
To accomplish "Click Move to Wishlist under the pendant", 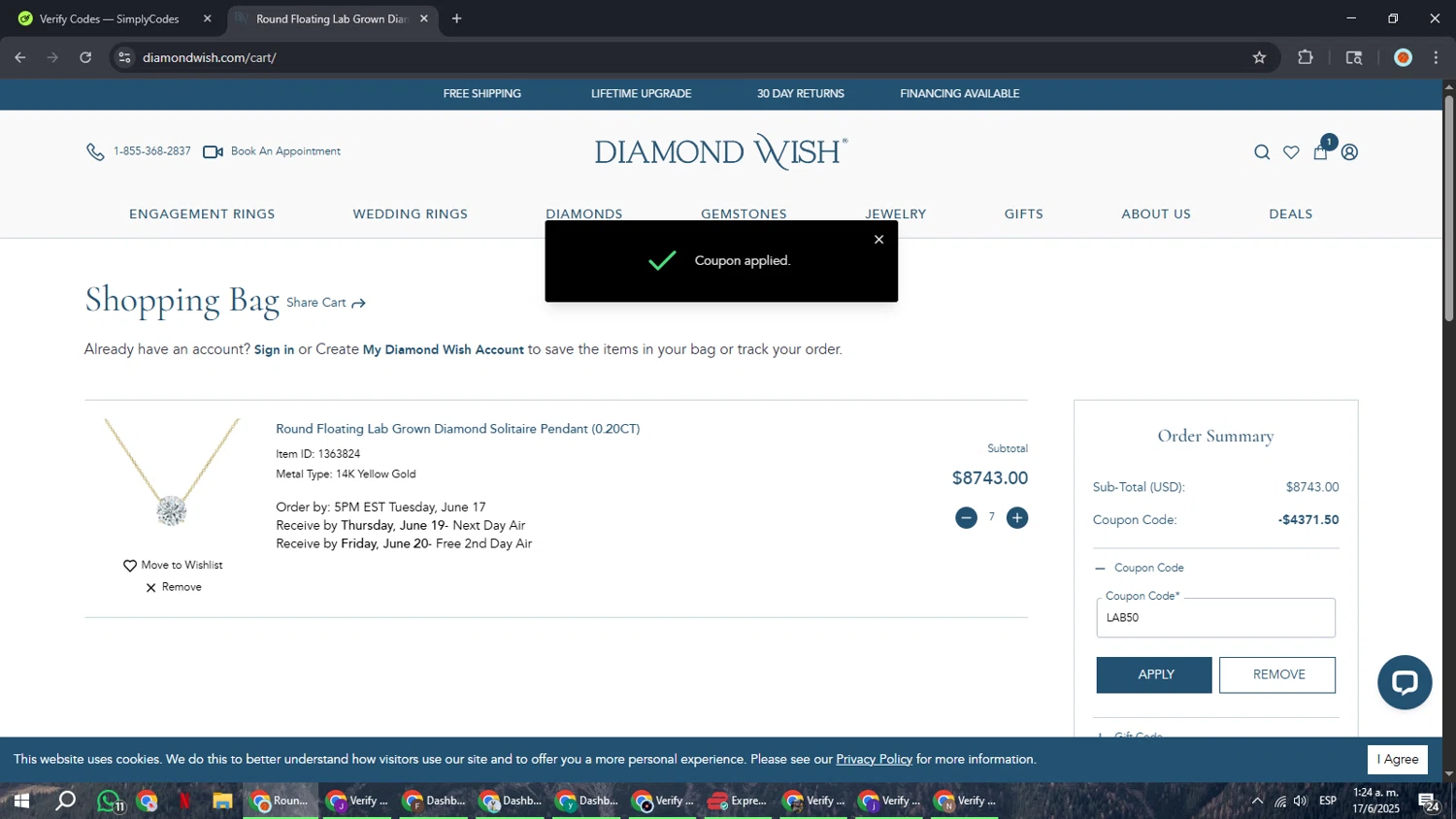I will pyautogui.click(x=173, y=565).
